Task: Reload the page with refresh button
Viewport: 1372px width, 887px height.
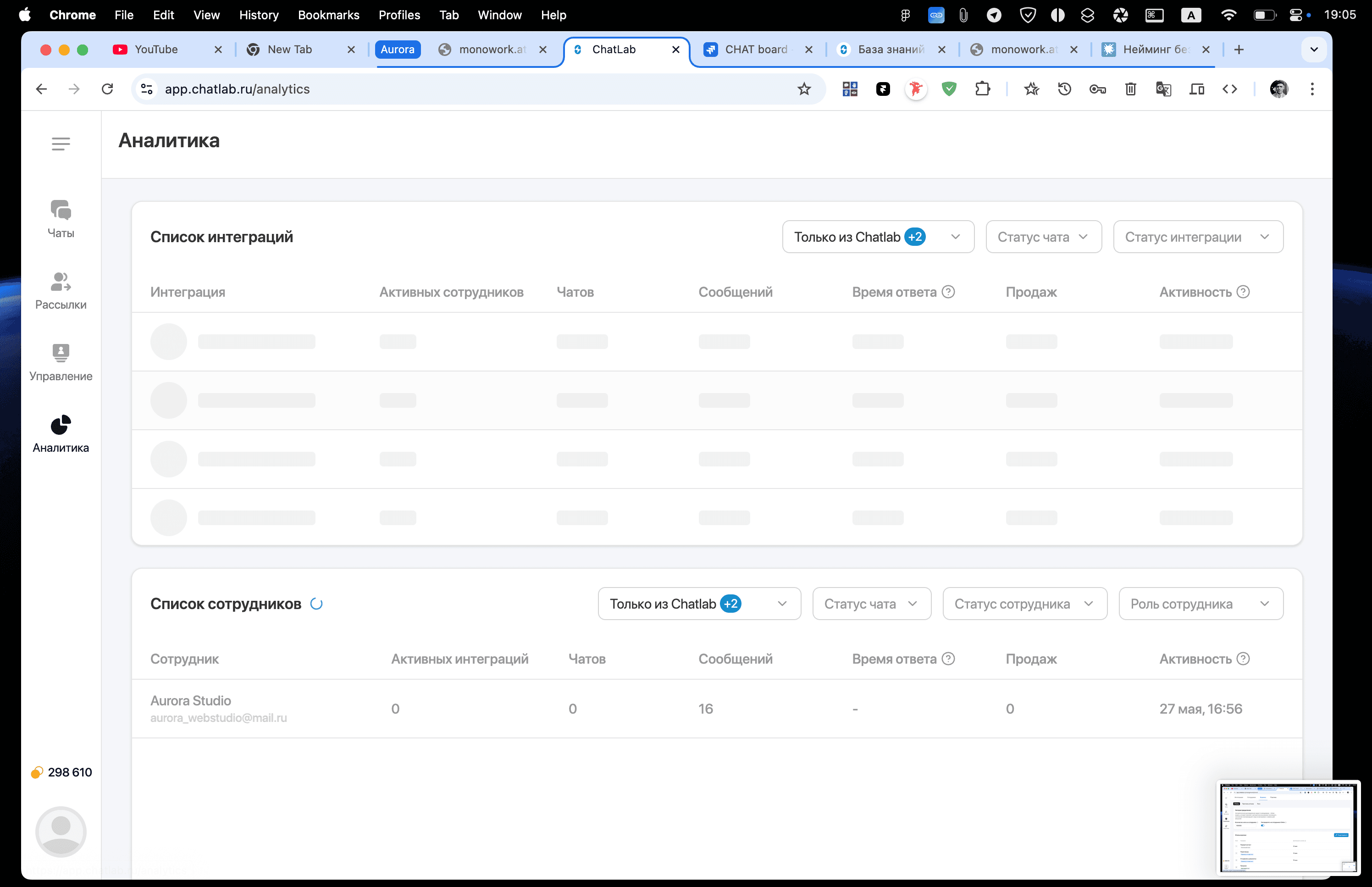Action: [x=107, y=89]
